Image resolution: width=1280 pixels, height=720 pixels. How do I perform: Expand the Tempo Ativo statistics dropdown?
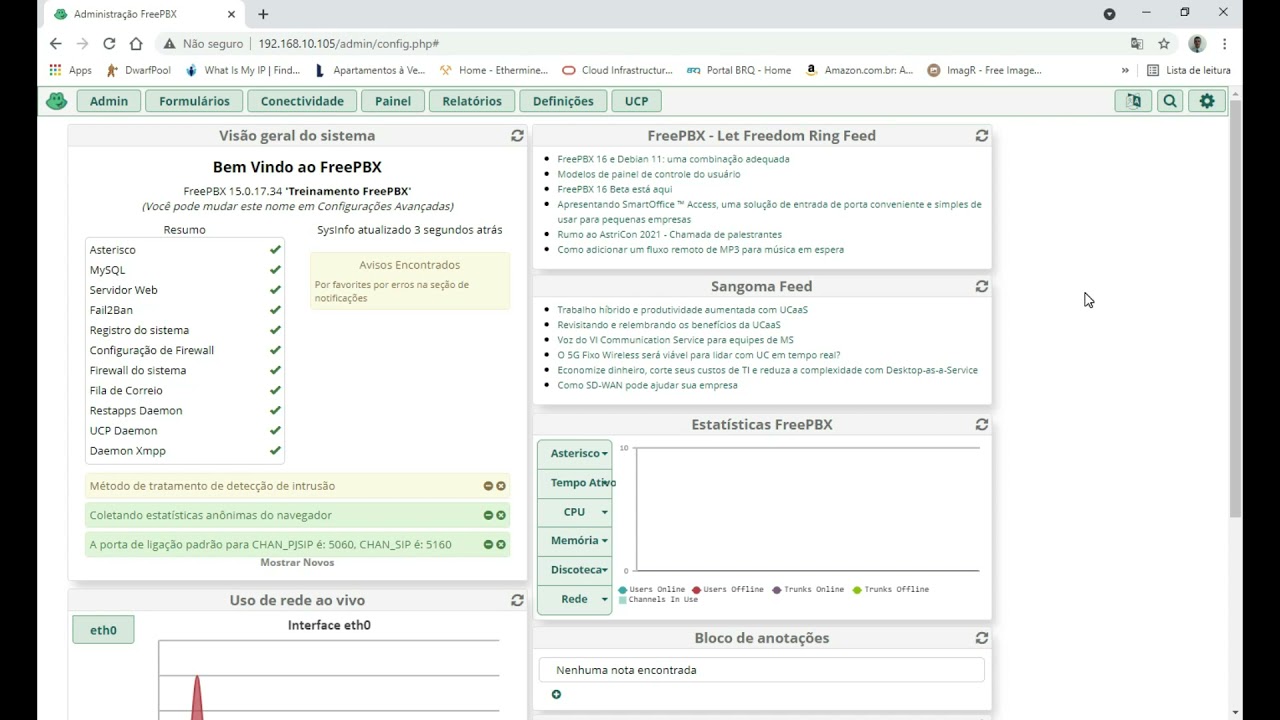pos(575,483)
